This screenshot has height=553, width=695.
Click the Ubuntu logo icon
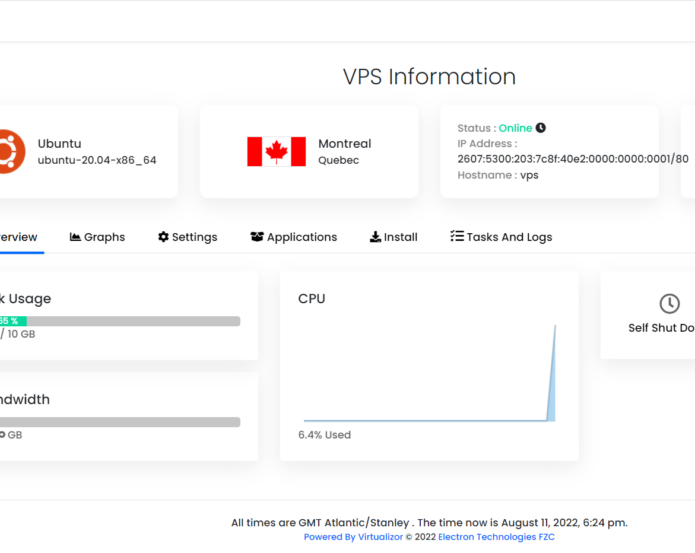(12, 152)
